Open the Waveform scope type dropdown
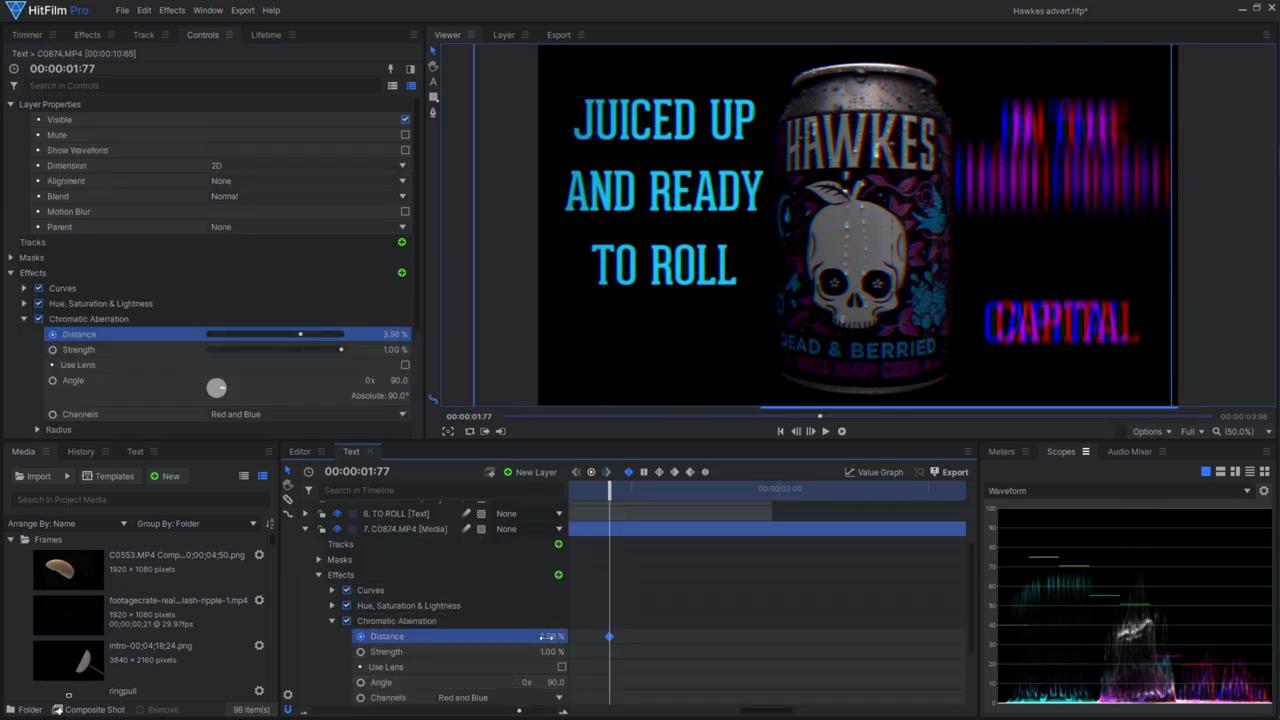The height and width of the screenshot is (720, 1280). [x=1119, y=491]
